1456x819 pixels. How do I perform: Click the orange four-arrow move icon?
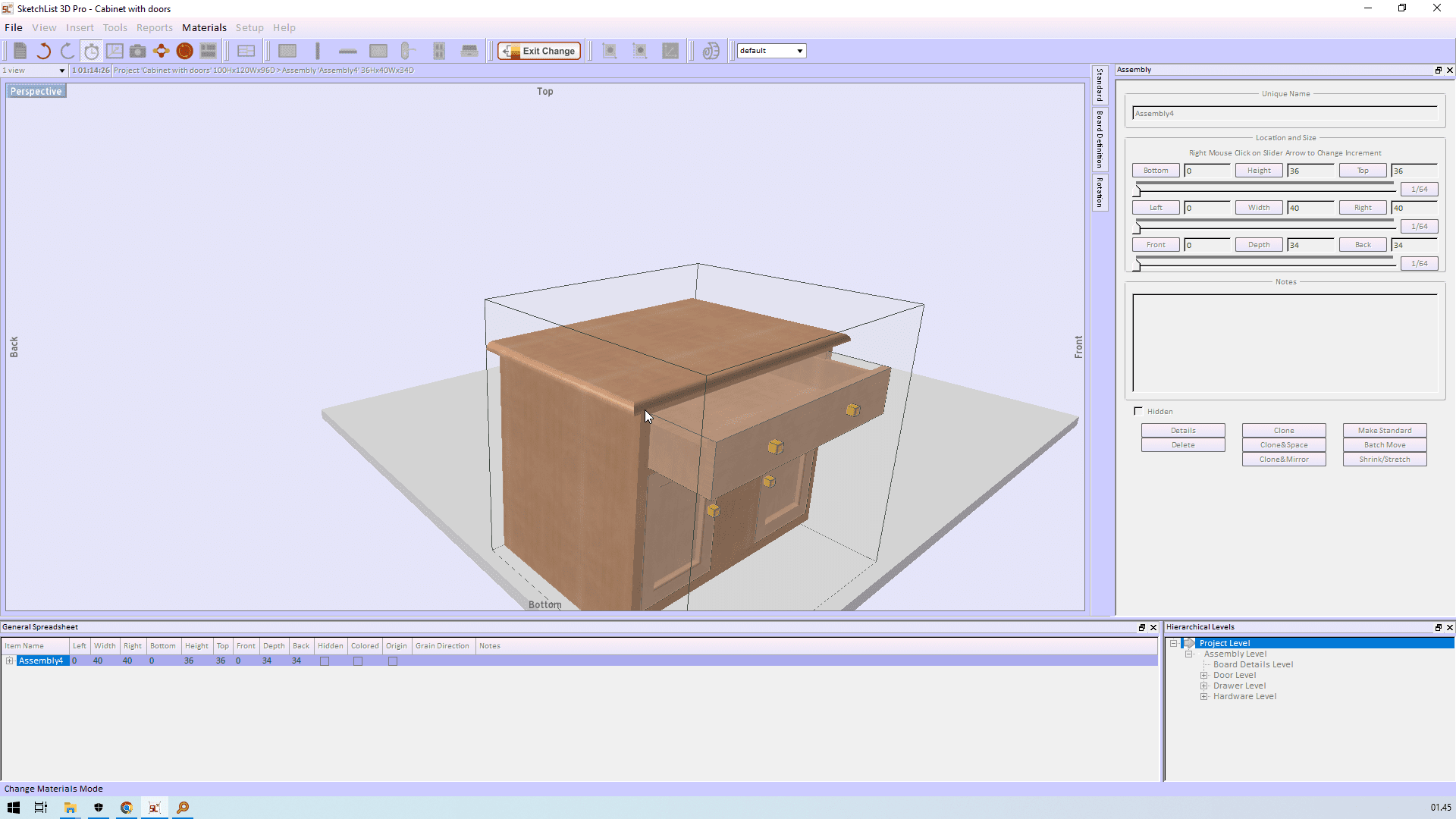(161, 51)
